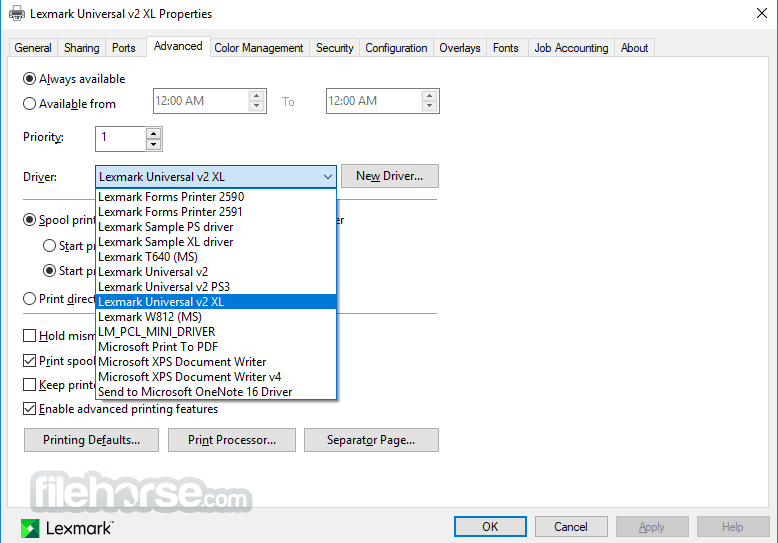778x543 pixels.
Task: Choose Lexmark Sample XL driver
Action: pos(216,242)
